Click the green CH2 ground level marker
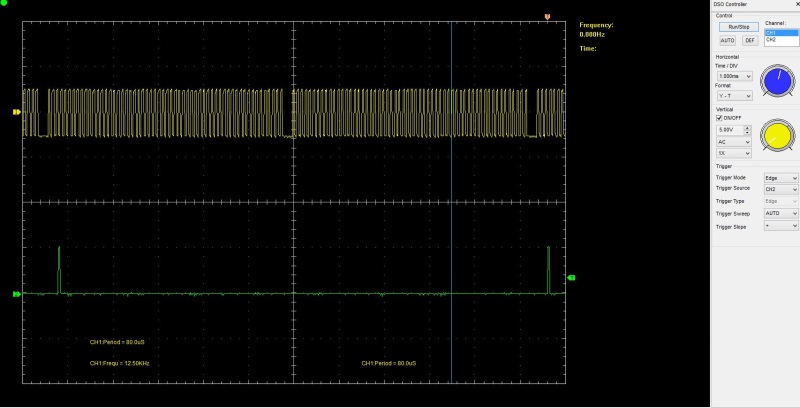Image resolution: width=800 pixels, height=408 pixels. point(16,294)
